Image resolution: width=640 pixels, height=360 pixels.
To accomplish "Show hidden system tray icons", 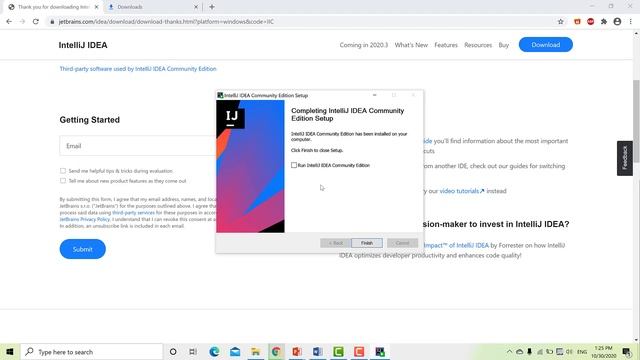I will pyautogui.click(x=509, y=351).
